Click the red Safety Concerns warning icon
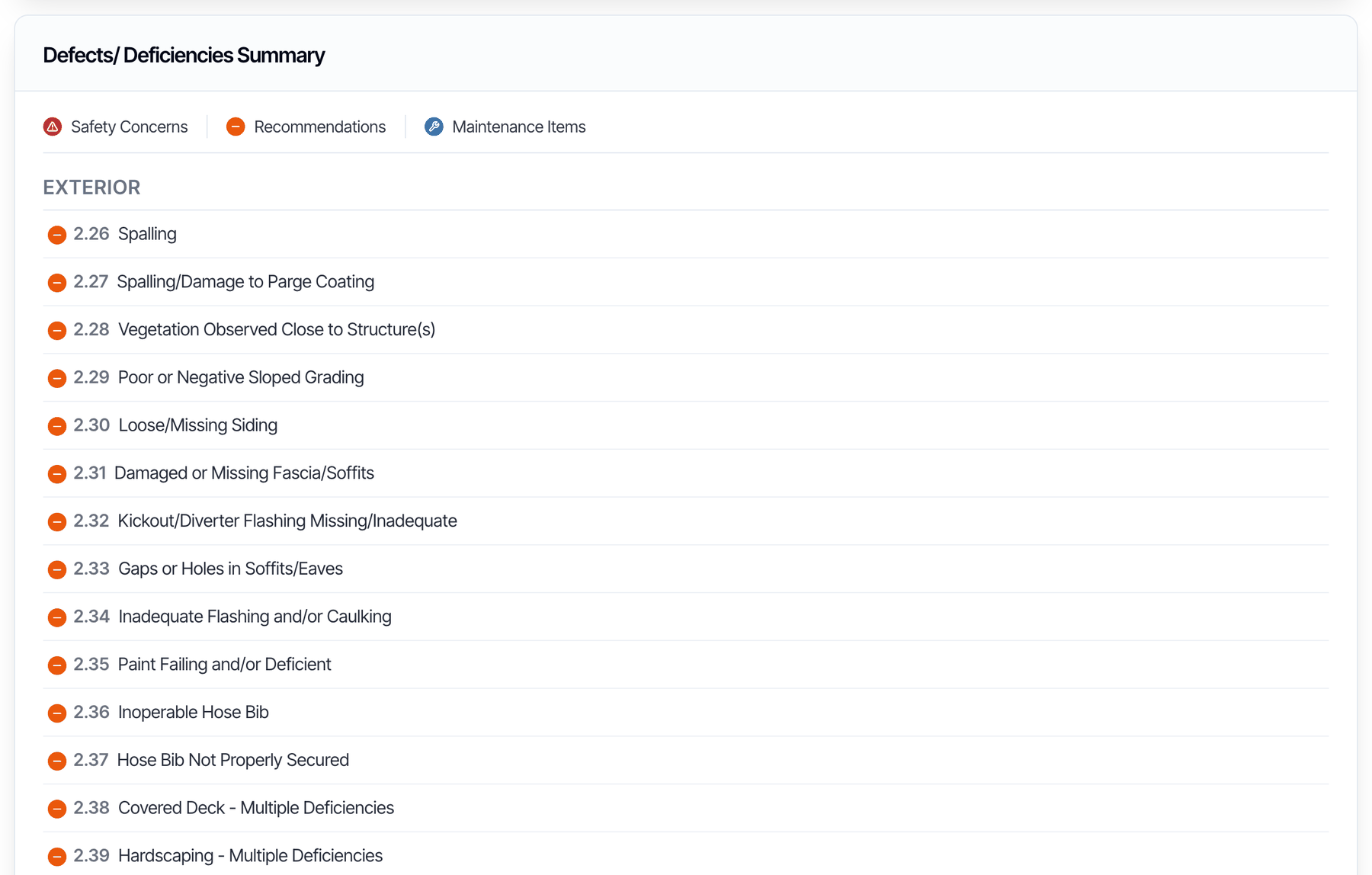The height and width of the screenshot is (875, 1372). (x=53, y=127)
